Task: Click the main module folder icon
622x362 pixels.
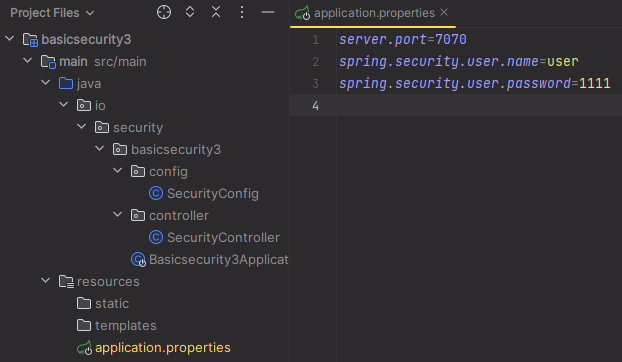Action: 48,62
